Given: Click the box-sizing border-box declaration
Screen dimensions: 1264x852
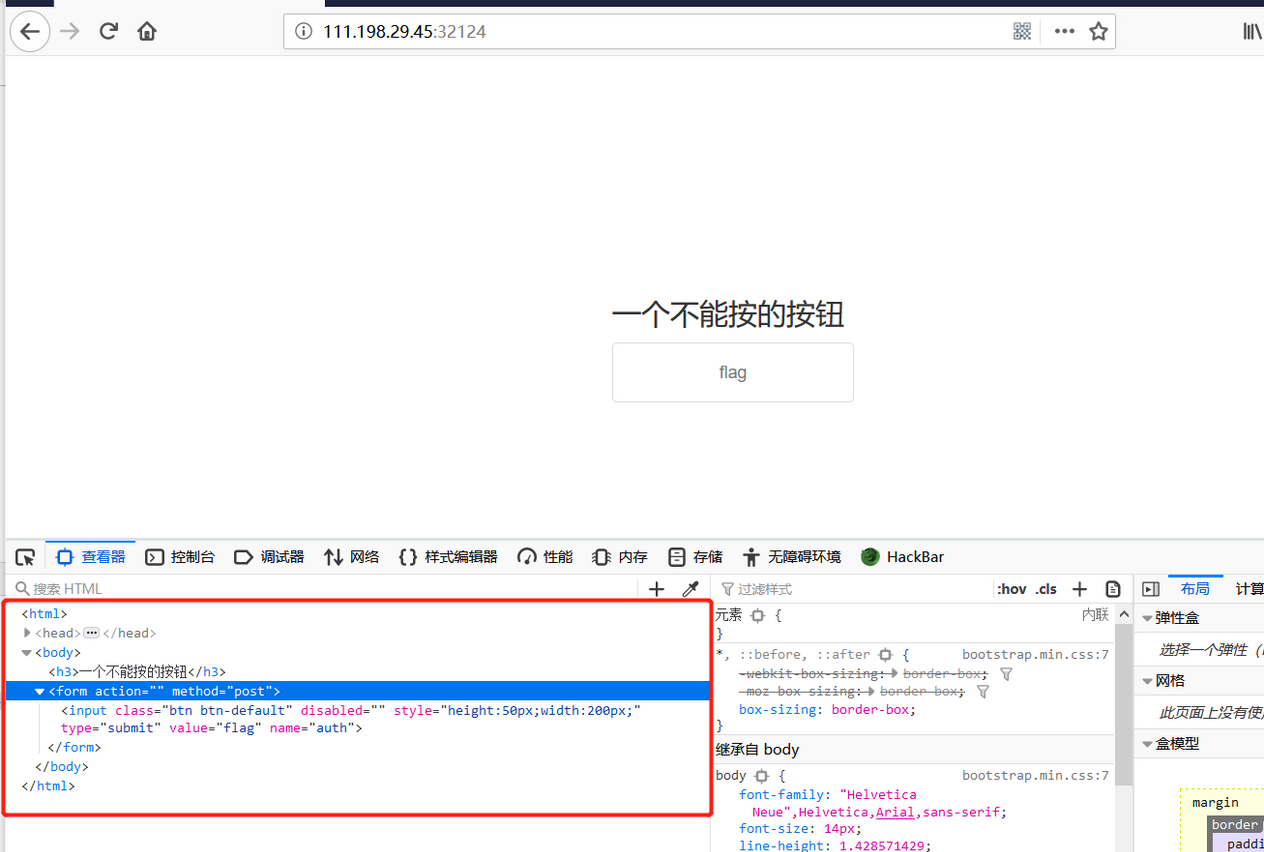Looking at the screenshot, I should 827,710.
